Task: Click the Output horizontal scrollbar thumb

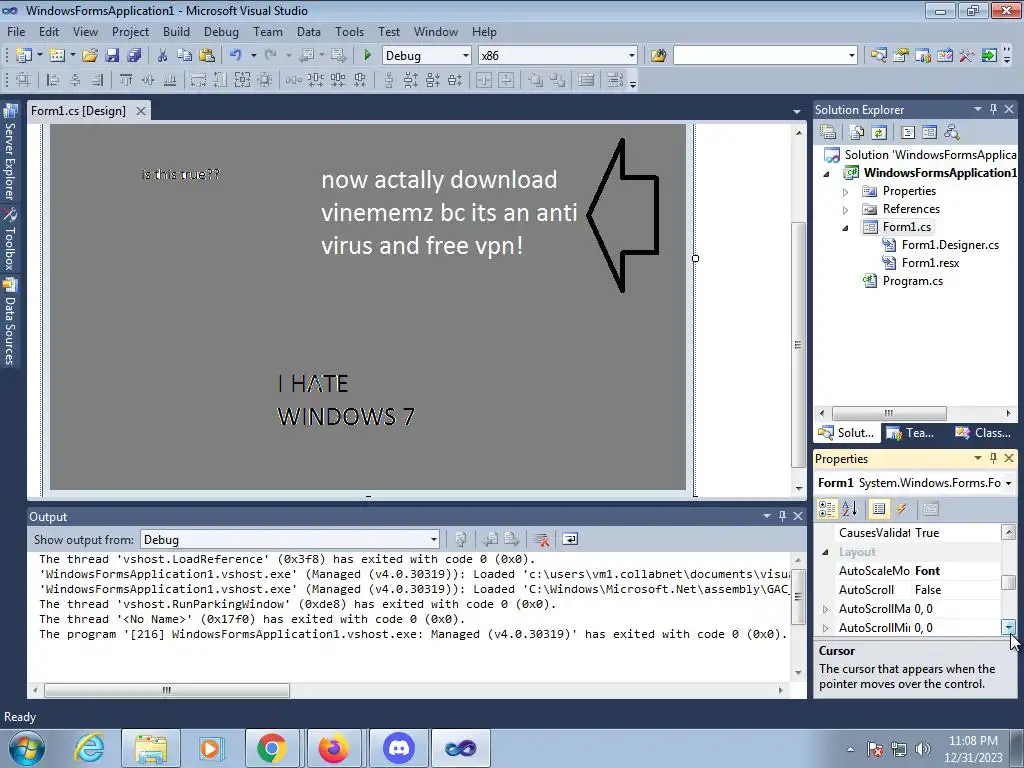Action: [x=167, y=690]
